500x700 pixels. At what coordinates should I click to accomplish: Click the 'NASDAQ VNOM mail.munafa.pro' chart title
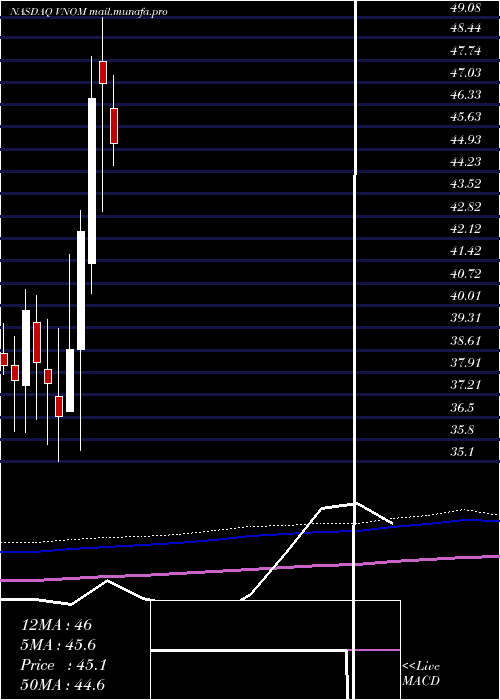[x=88, y=12]
